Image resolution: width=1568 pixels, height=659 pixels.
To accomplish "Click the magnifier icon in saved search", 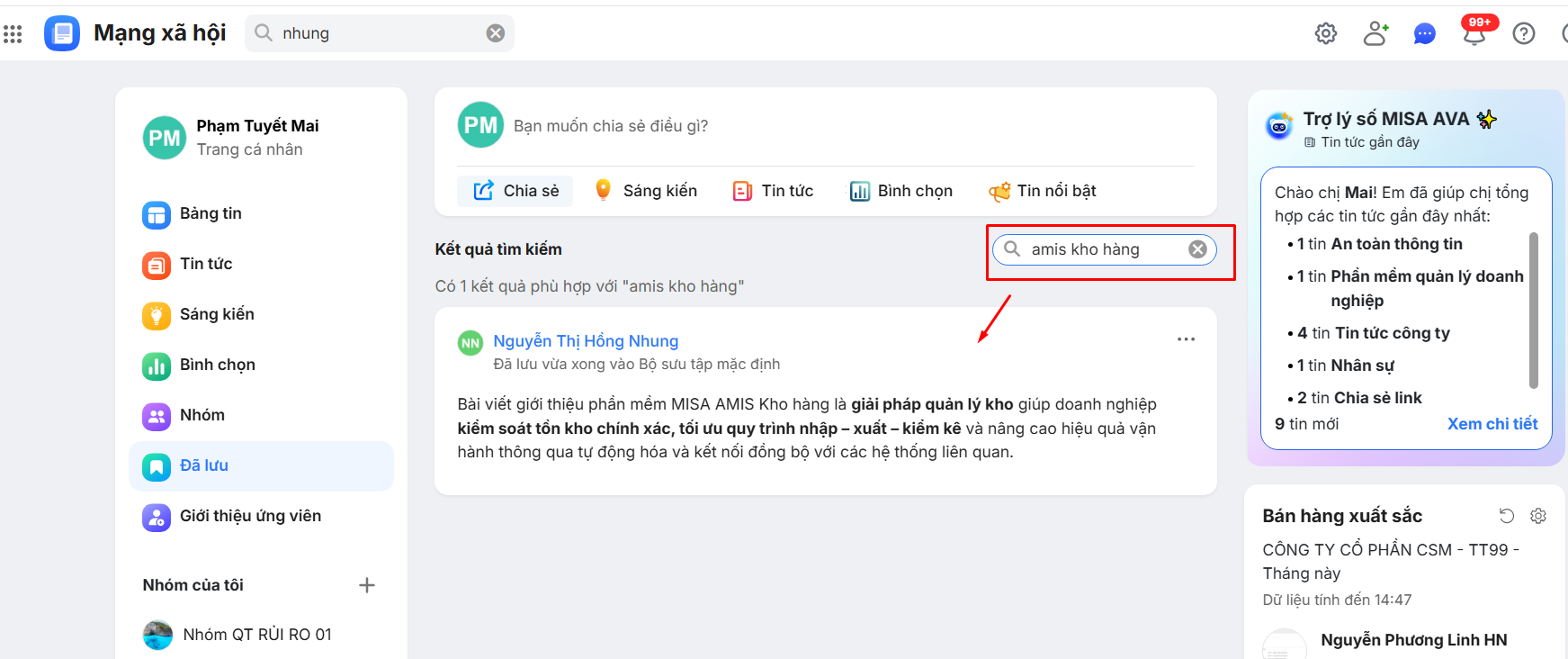I will tap(1012, 249).
